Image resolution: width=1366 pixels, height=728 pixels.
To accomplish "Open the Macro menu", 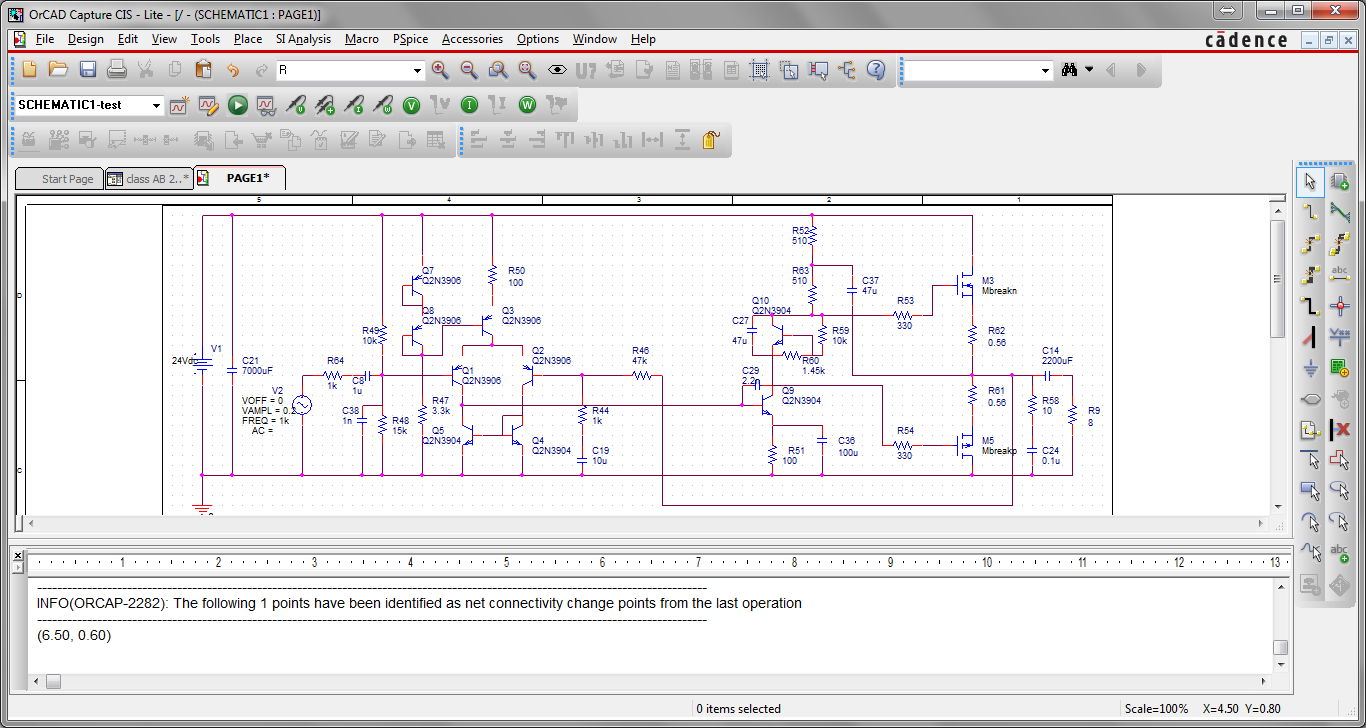I will 362,39.
